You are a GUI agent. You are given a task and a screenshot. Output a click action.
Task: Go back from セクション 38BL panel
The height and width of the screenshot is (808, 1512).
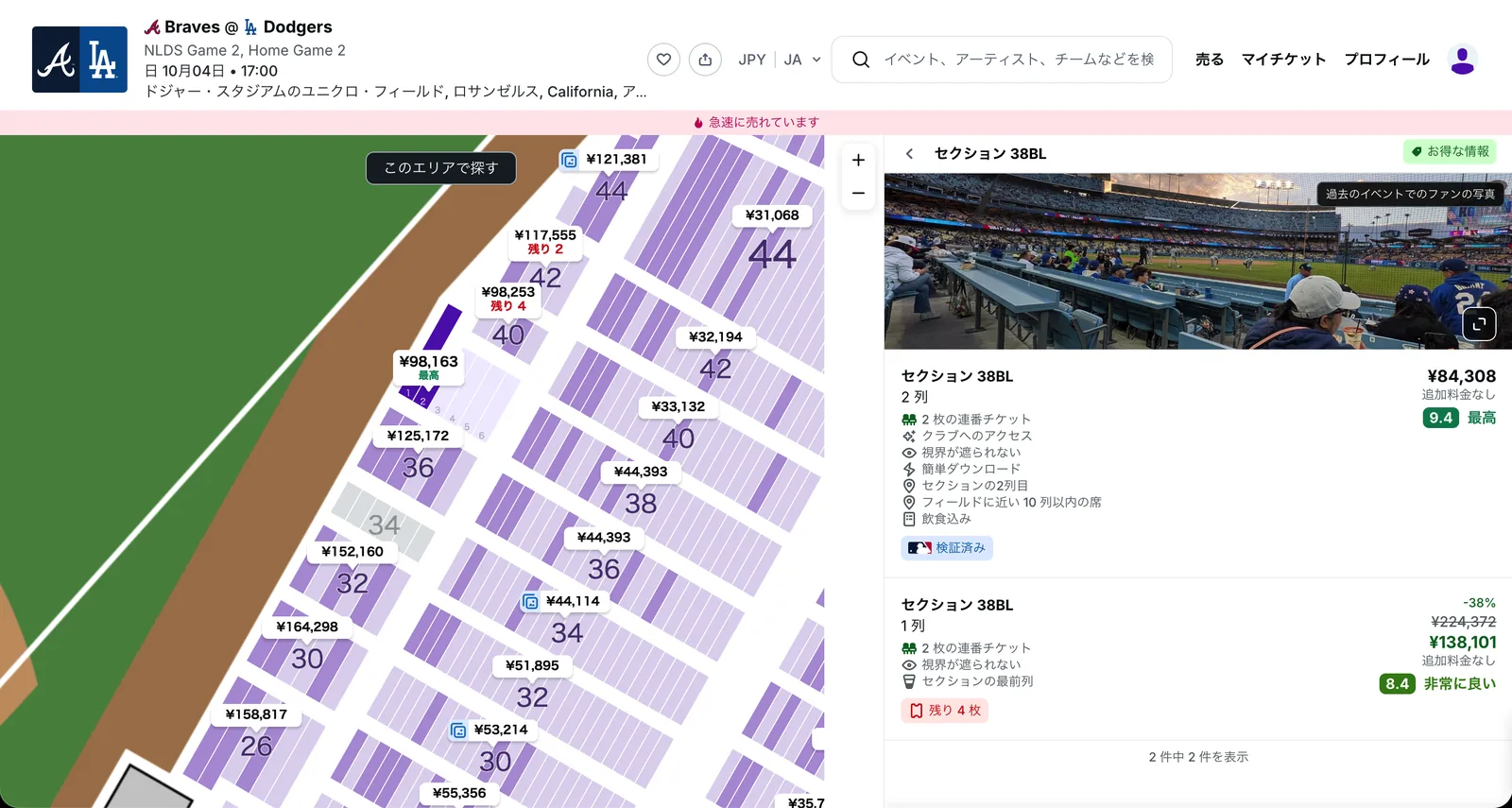[x=909, y=154]
